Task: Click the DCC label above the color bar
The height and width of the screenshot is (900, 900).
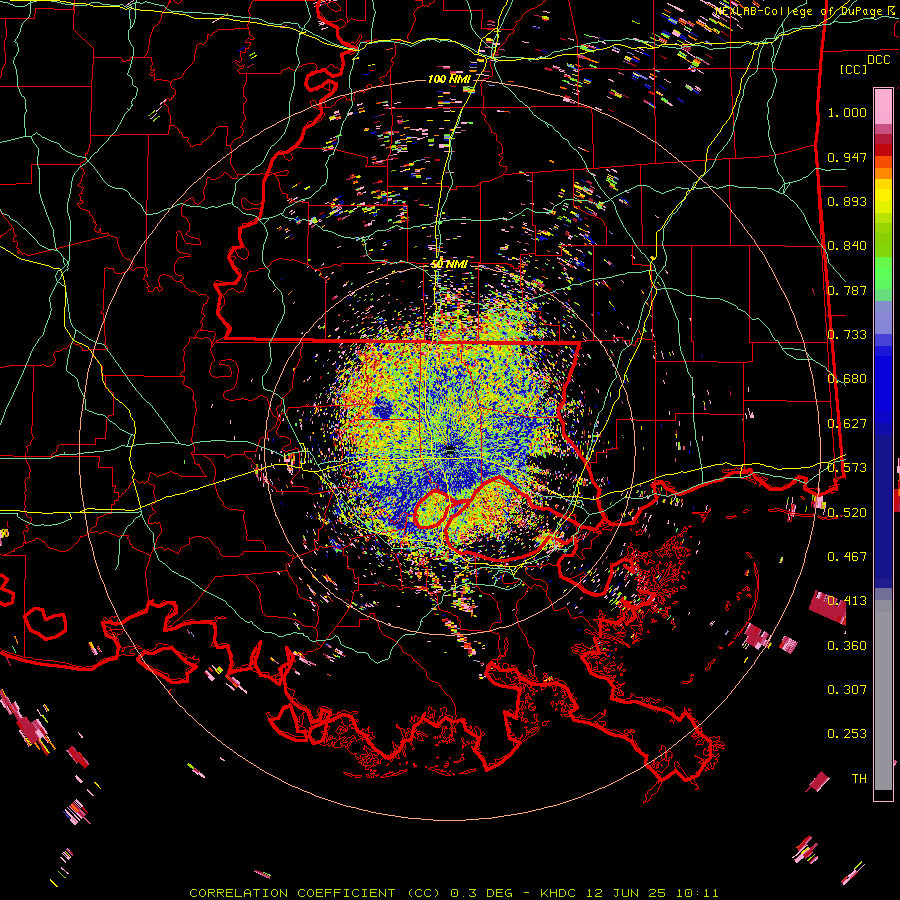Action: click(878, 60)
